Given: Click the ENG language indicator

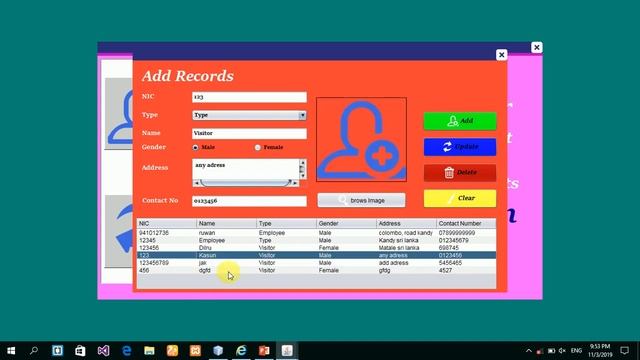Looking at the screenshot, I should pos(576,351).
